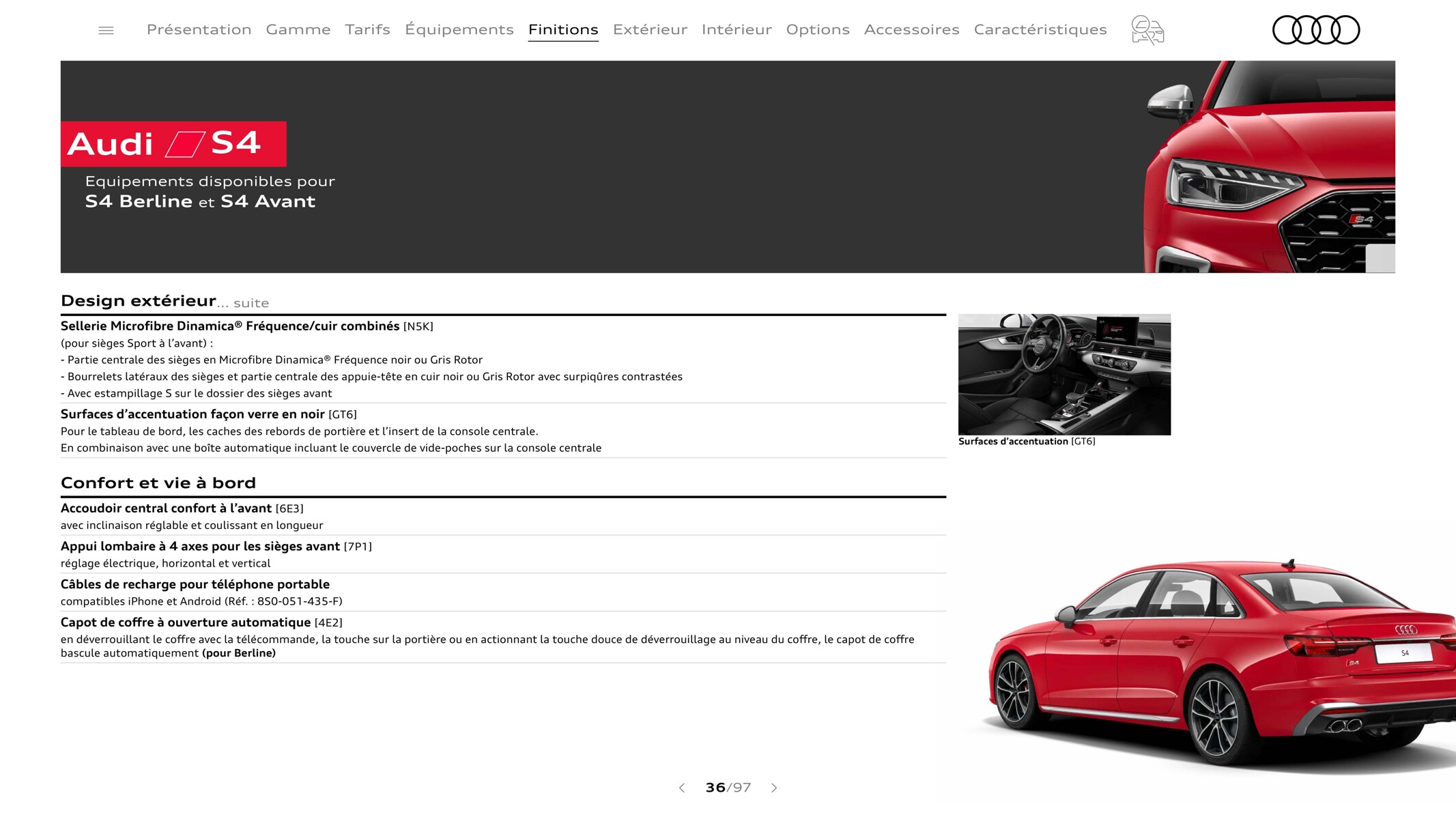1456x819 pixels.
Task: Click 'Sellerie Microfibre Dinamica® Fréquence/cuir combinés' title
Action: [230, 326]
